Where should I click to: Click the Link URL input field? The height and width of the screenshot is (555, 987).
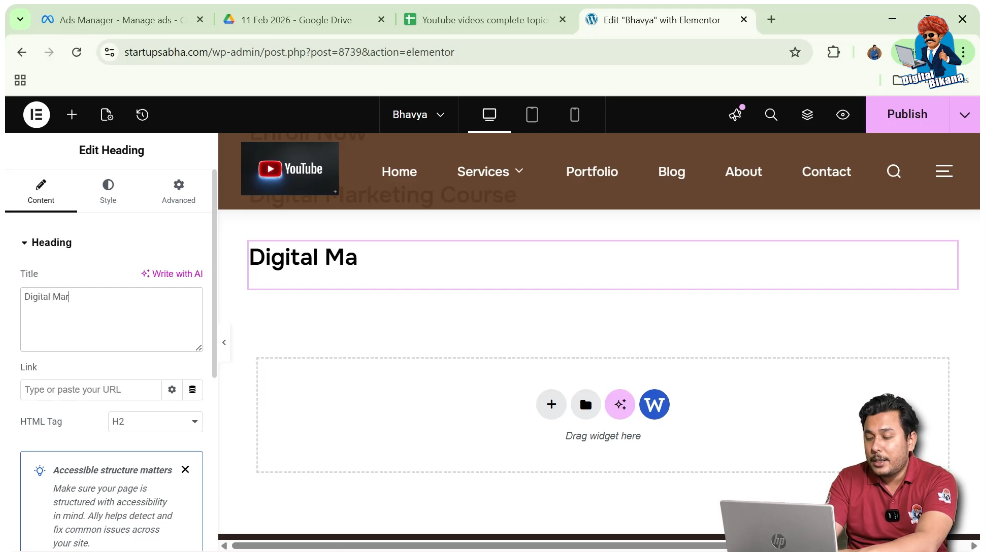click(90, 390)
